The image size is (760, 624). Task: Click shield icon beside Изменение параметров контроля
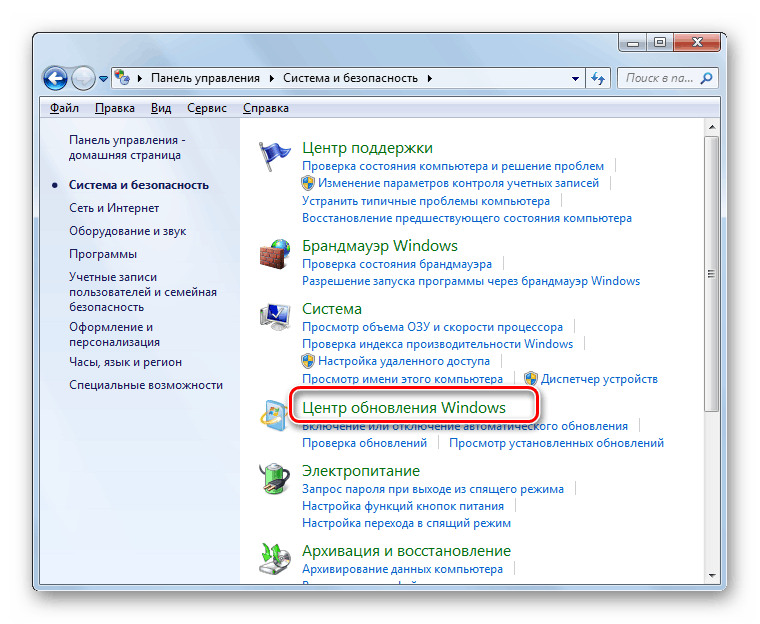point(308,183)
